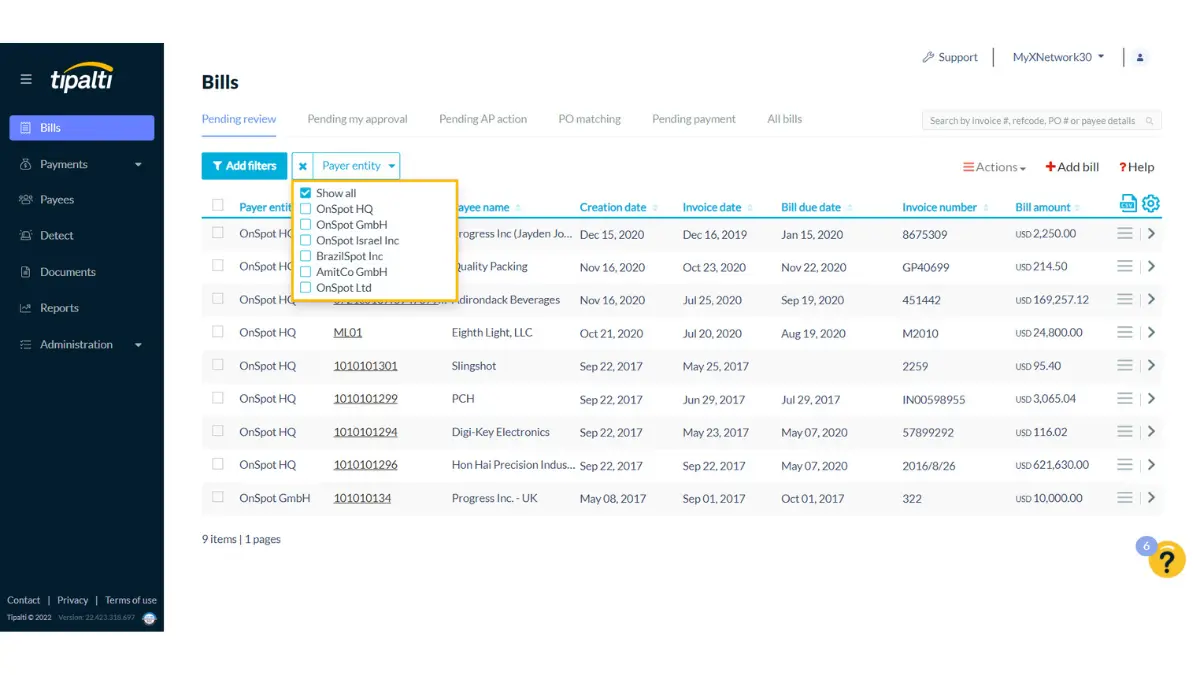The width and height of the screenshot is (1200, 675).
Task: Click the user profile avatar icon
Action: [x=1141, y=58]
